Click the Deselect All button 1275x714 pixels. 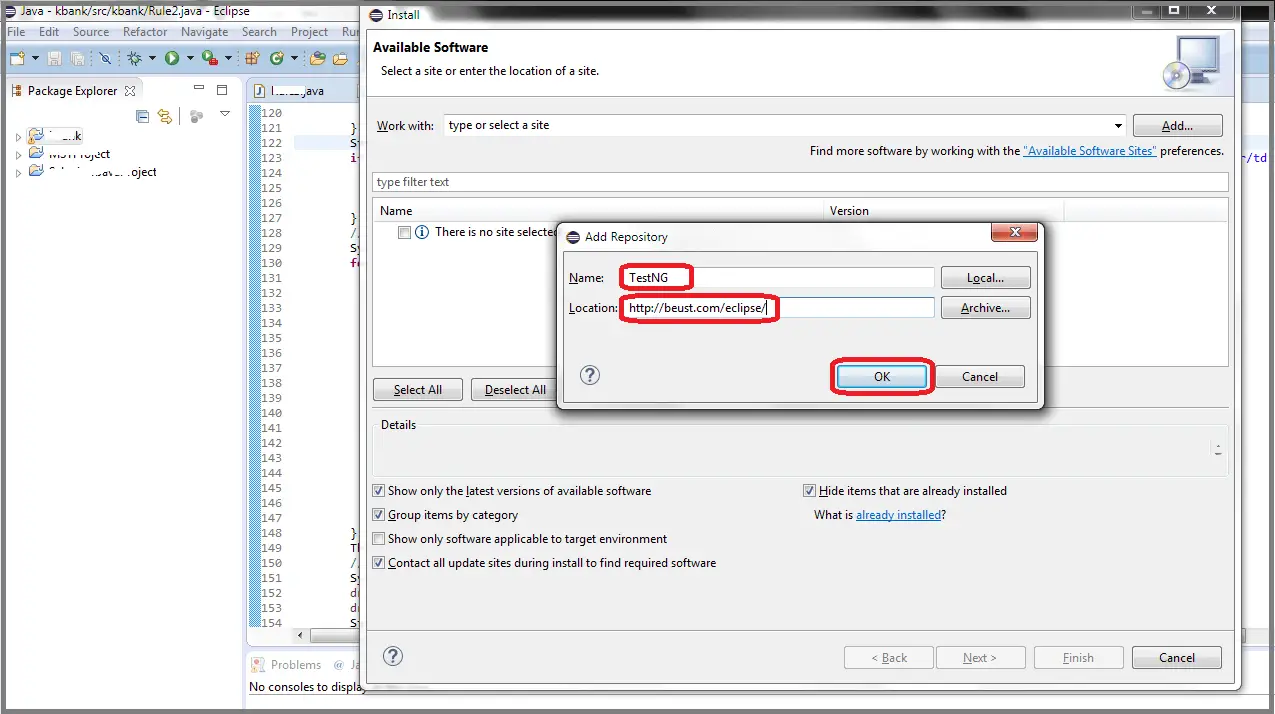coord(515,390)
